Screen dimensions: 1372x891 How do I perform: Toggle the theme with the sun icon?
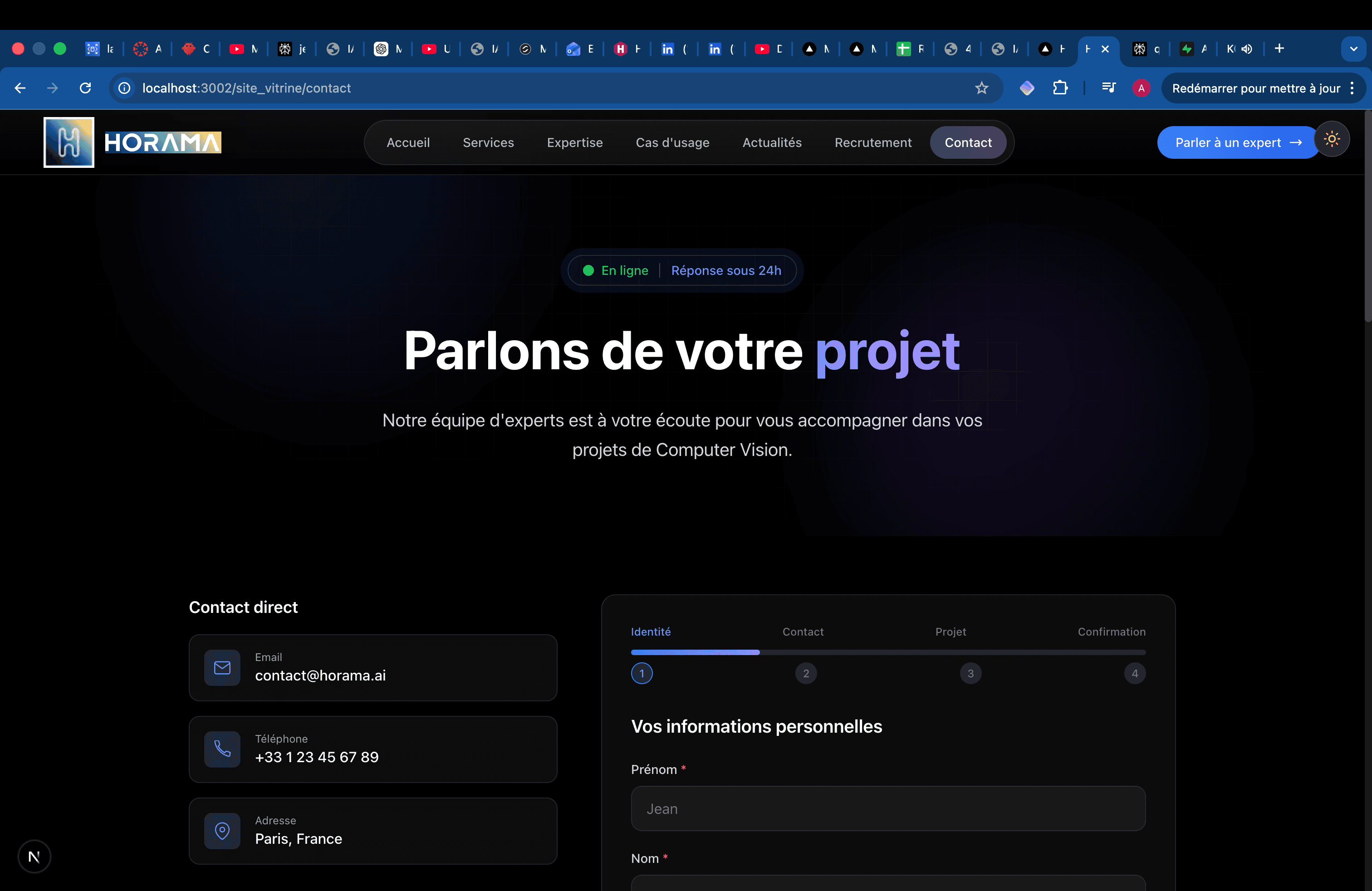click(1332, 139)
